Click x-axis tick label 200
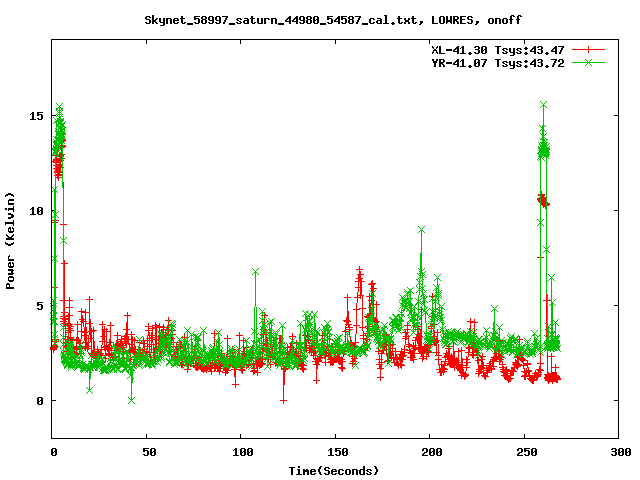This screenshot has height=480, width=640. click(x=432, y=452)
